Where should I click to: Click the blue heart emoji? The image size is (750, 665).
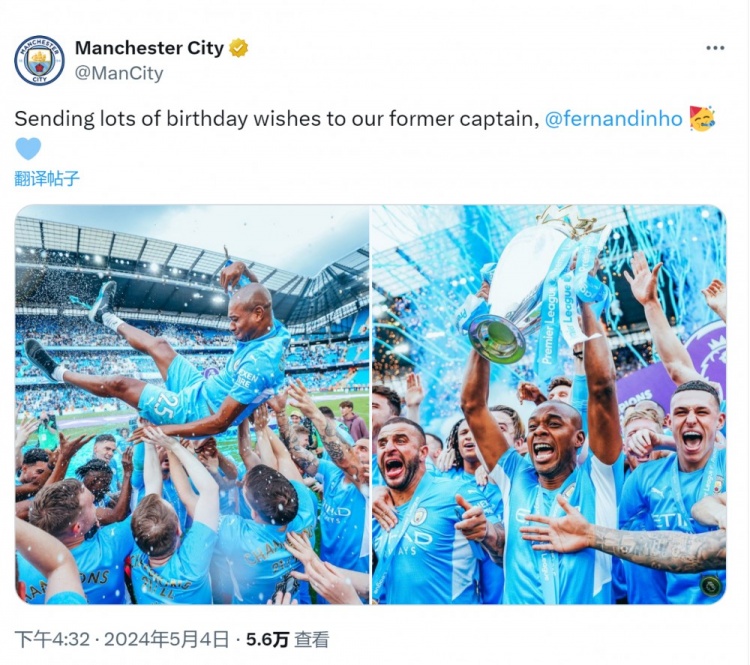click(x=28, y=149)
